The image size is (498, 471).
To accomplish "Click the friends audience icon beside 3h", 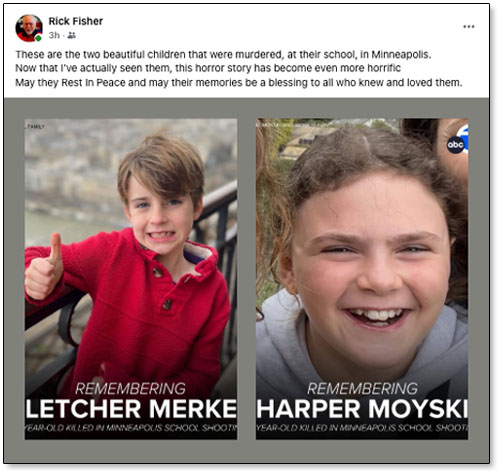I will (71, 35).
